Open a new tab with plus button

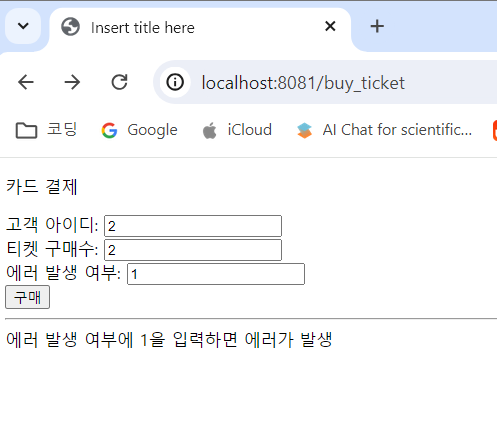(x=377, y=26)
